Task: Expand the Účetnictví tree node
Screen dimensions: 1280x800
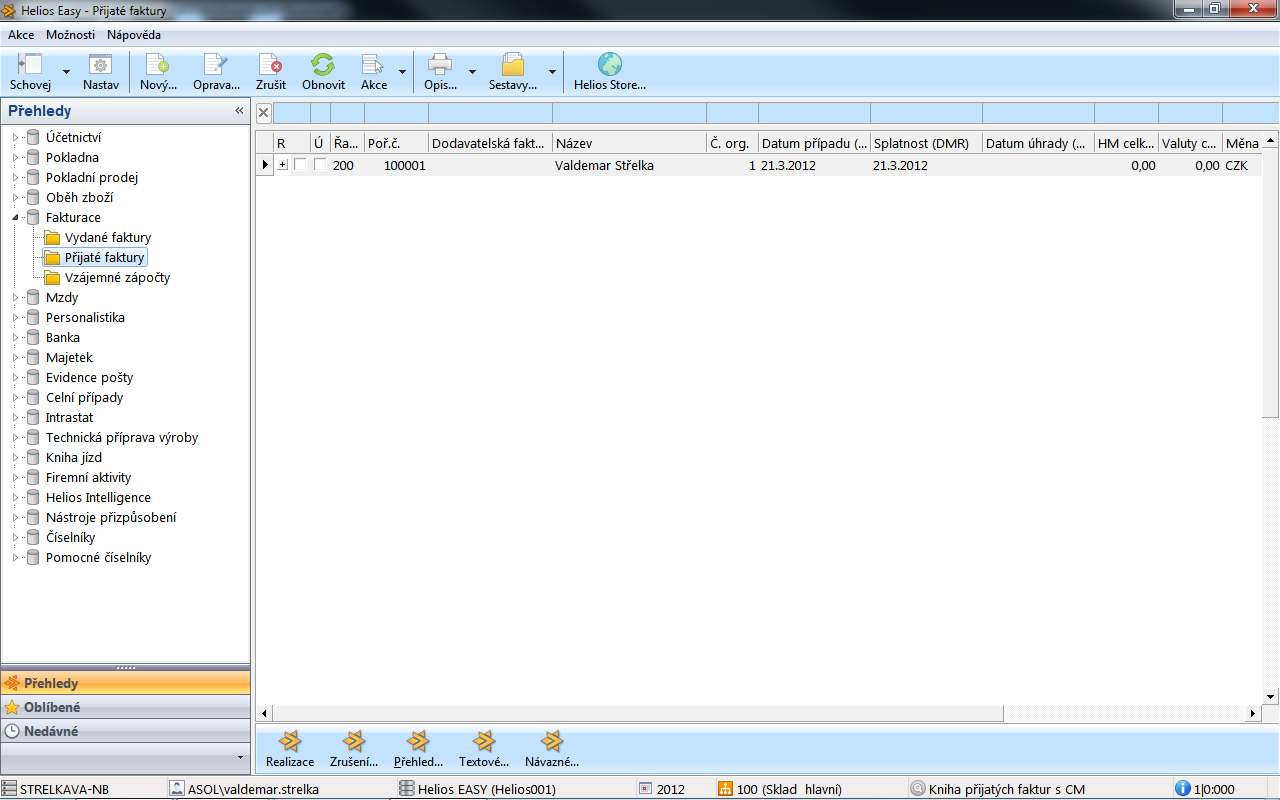Action: (x=15, y=137)
